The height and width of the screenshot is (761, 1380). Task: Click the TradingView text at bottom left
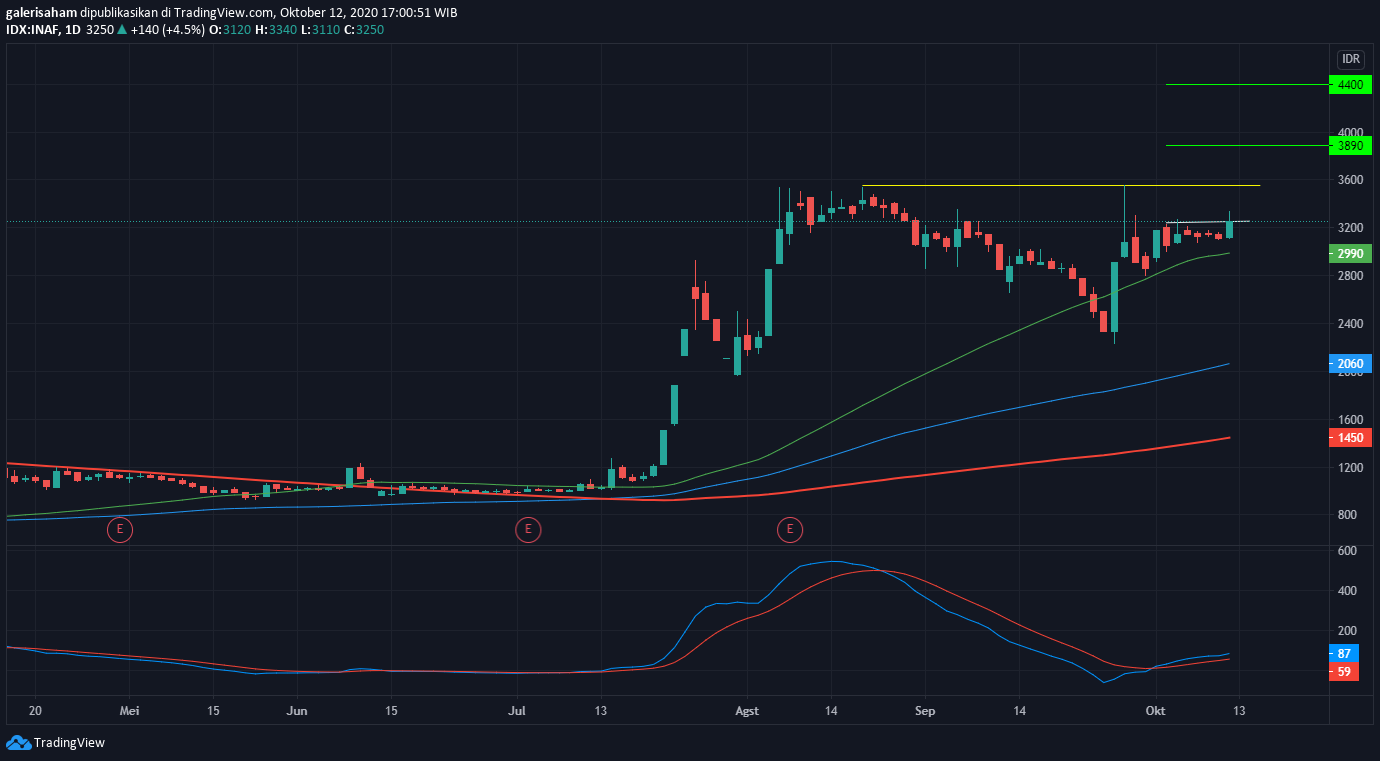click(69, 743)
